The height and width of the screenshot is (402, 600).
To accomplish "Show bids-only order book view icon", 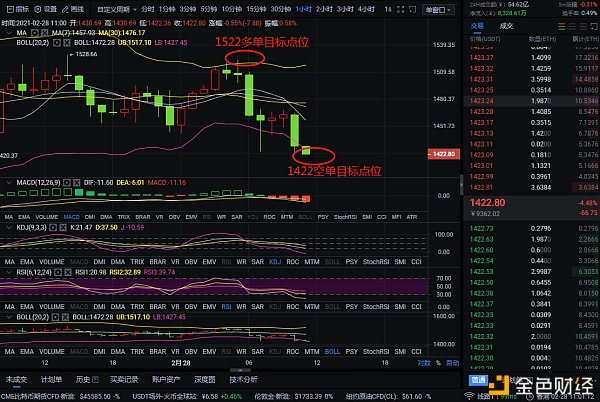I will [x=572, y=26].
